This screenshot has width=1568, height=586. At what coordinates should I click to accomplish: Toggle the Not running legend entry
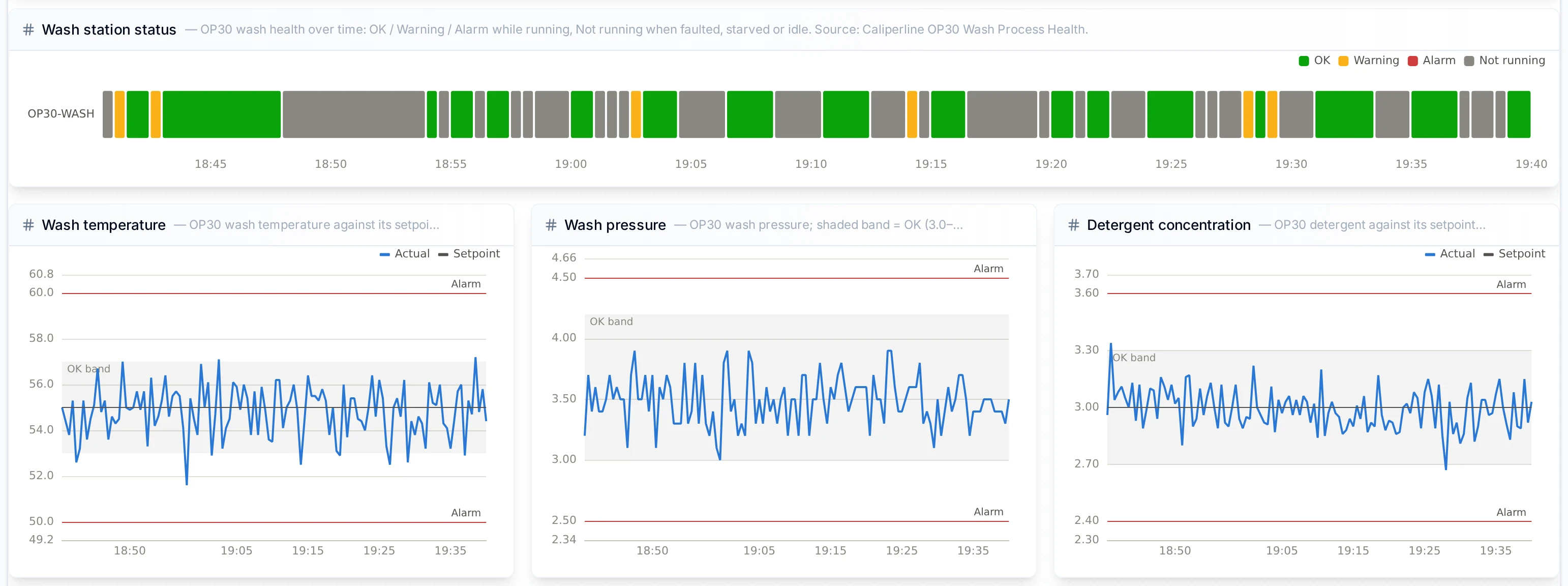click(x=1504, y=61)
